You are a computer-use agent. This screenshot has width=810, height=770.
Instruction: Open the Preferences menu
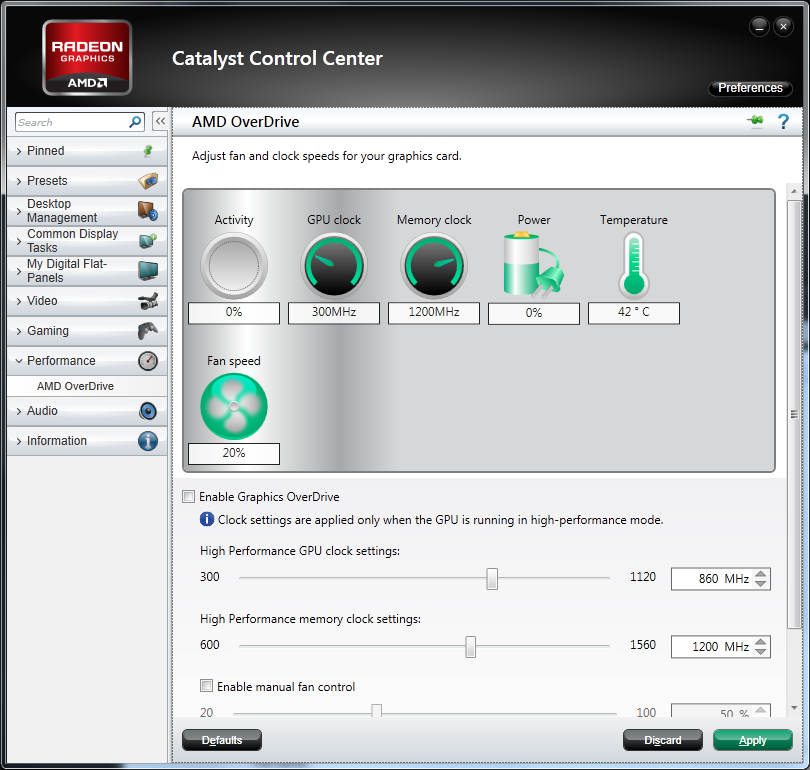(x=750, y=88)
